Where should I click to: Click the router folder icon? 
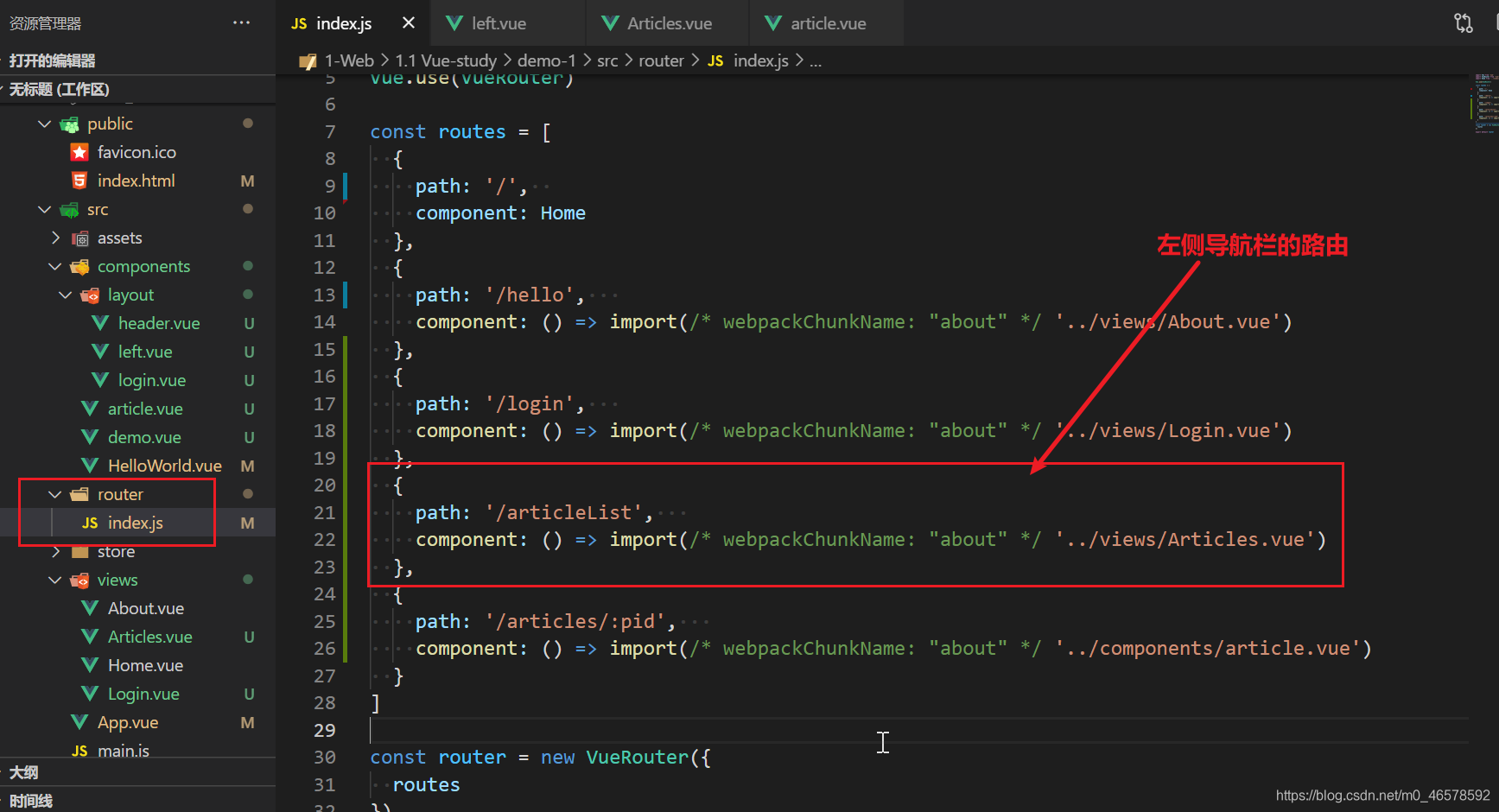point(79,494)
